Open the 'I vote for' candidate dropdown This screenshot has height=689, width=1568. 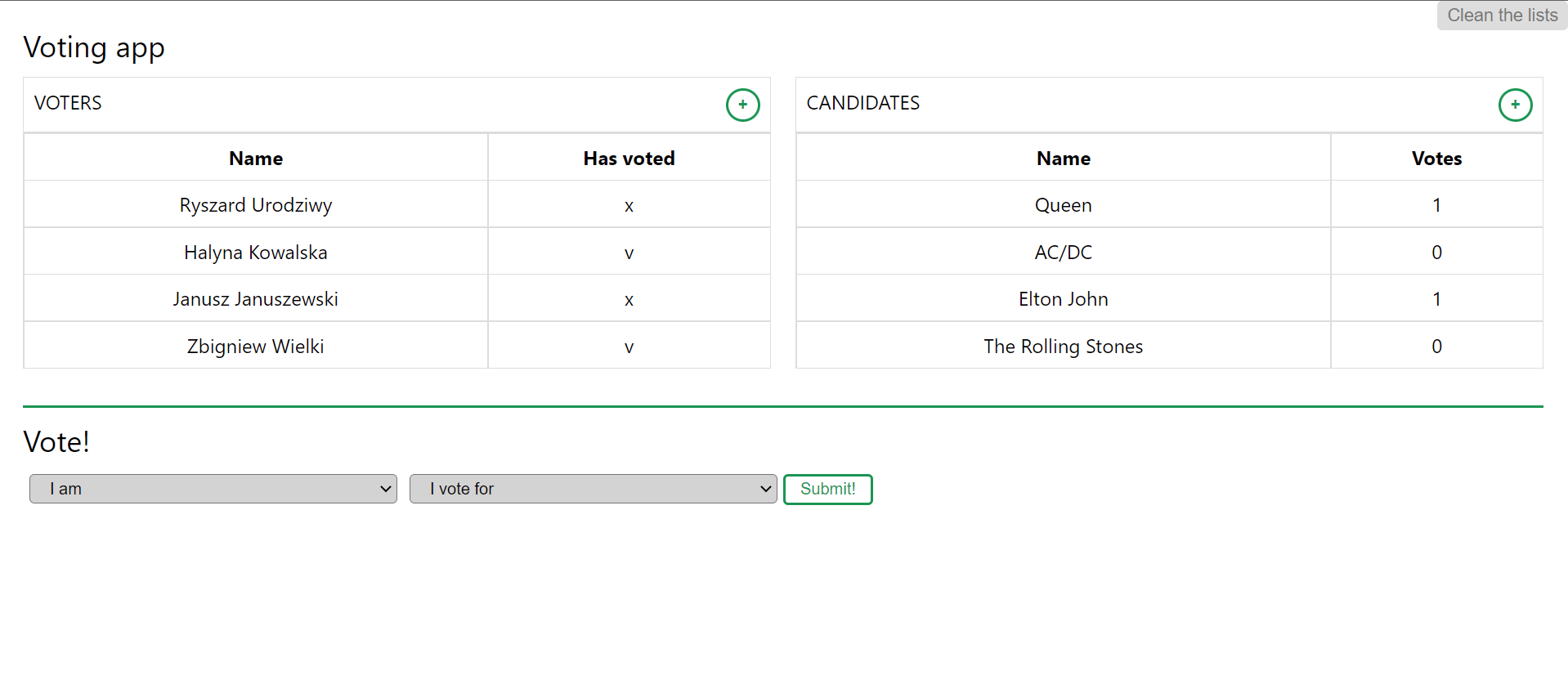tap(594, 489)
